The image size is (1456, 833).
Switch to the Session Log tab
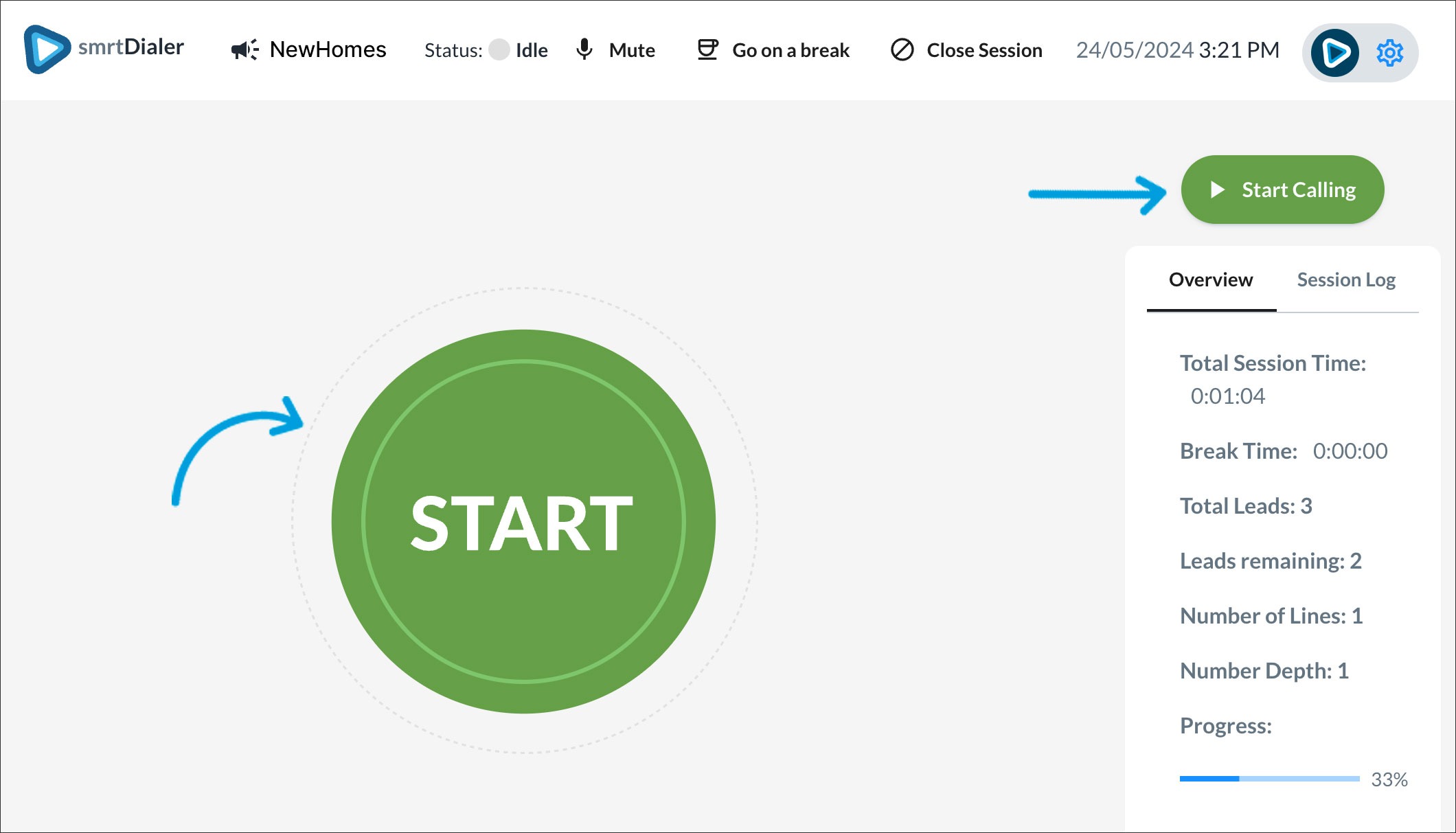[1346, 280]
